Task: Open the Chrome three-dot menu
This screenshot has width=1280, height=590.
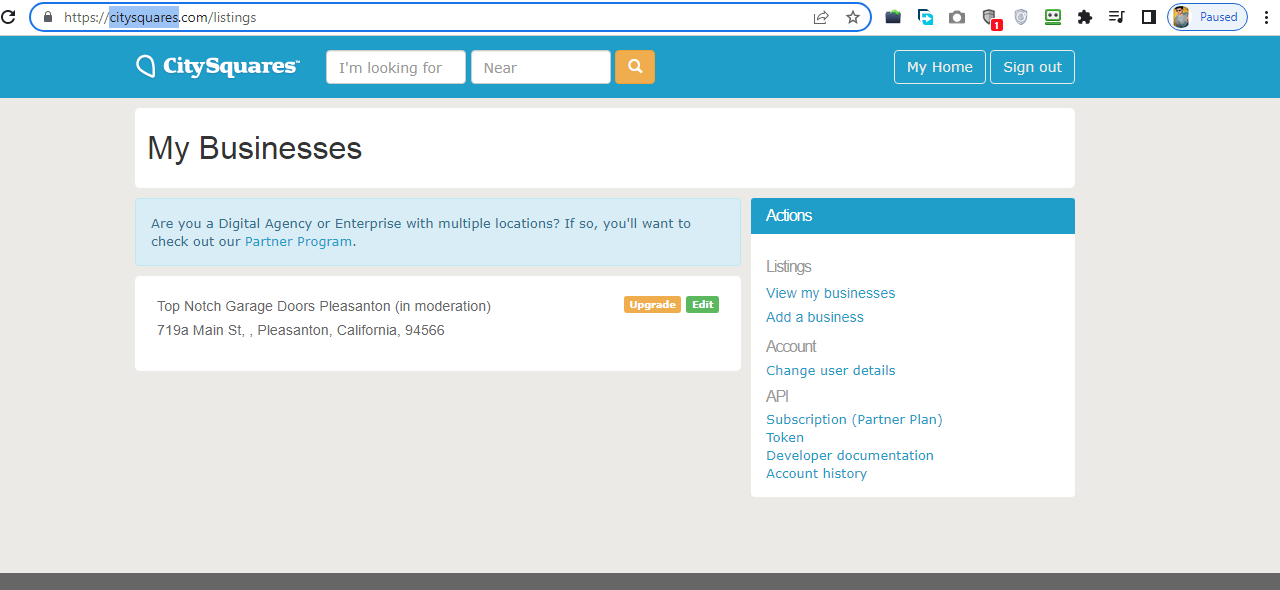Action: pos(1266,17)
